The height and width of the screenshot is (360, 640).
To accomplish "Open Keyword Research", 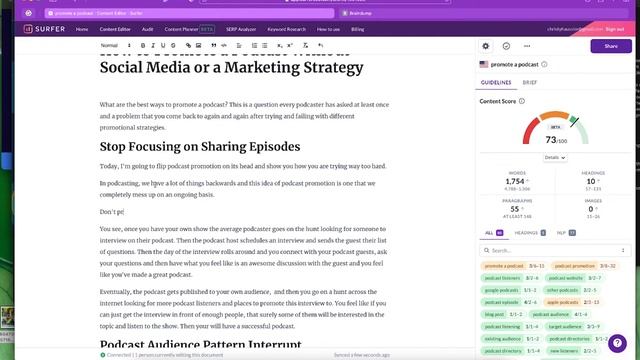I will pos(287,29).
